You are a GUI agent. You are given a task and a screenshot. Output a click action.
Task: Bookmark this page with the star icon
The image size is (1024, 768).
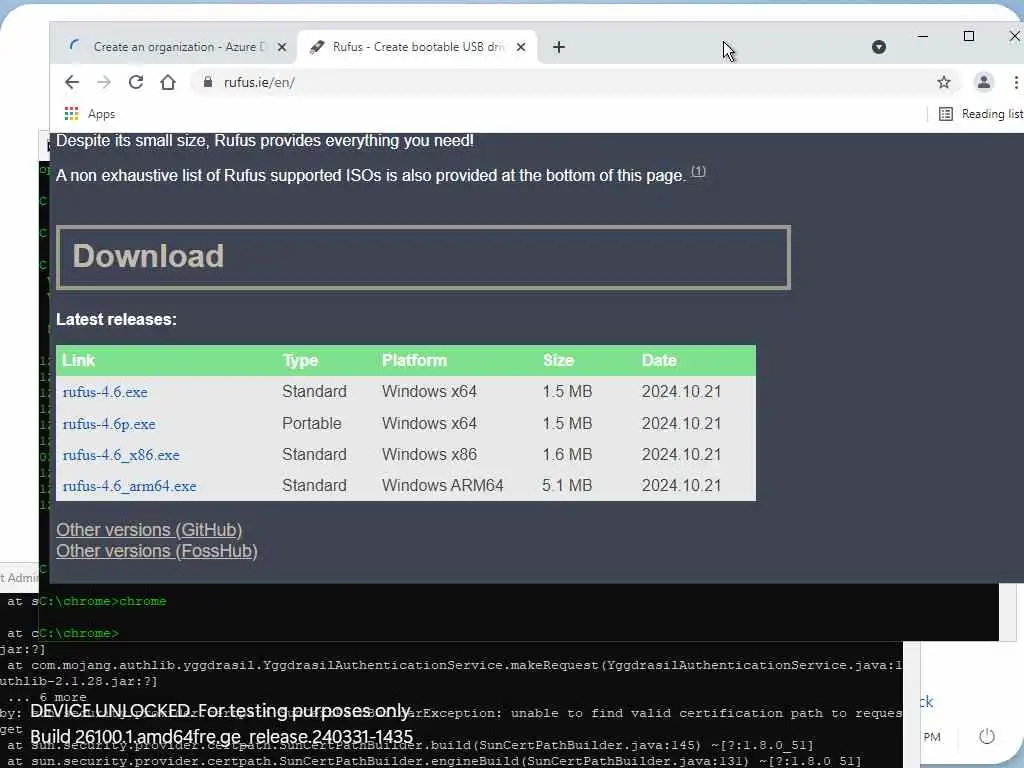click(x=944, y=82)
